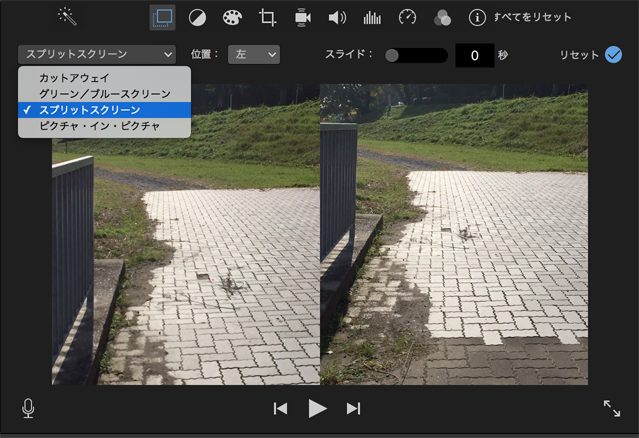The image size is (639, 438).
Task: Choose カットアウェイ from the menu
Action: click(104, 78)
